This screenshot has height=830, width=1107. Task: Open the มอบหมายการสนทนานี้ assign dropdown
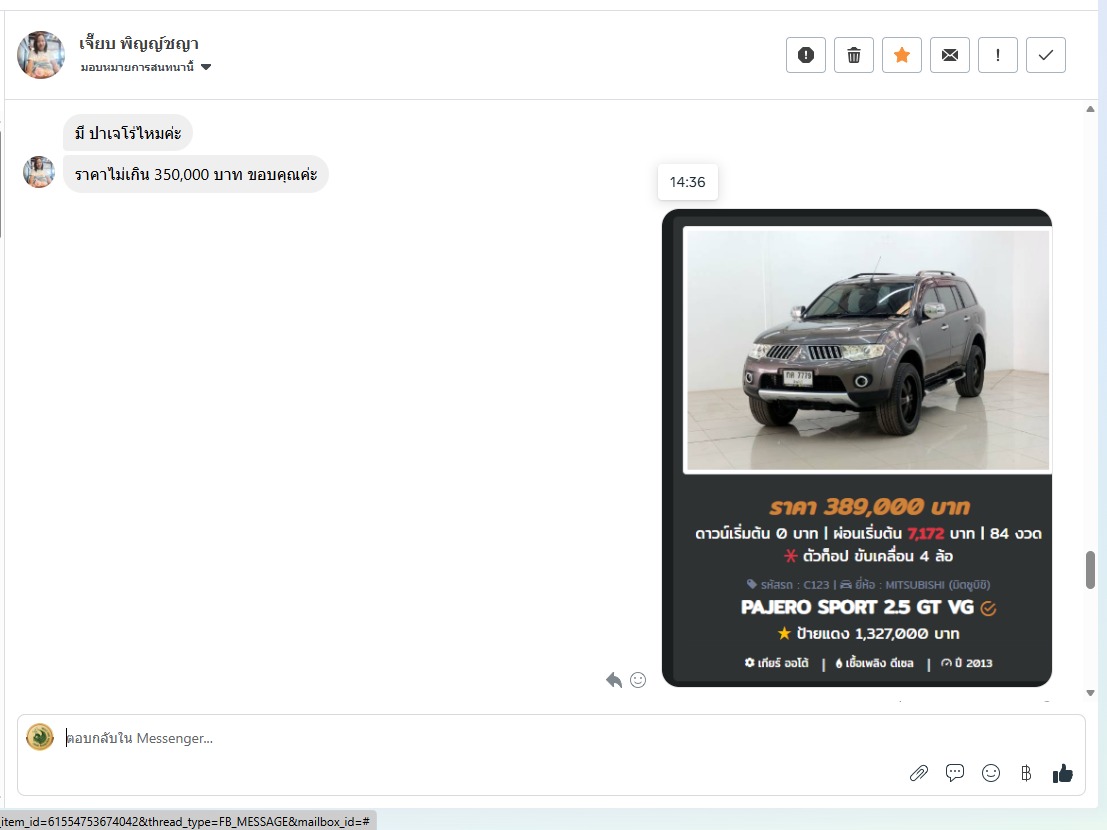145,67
